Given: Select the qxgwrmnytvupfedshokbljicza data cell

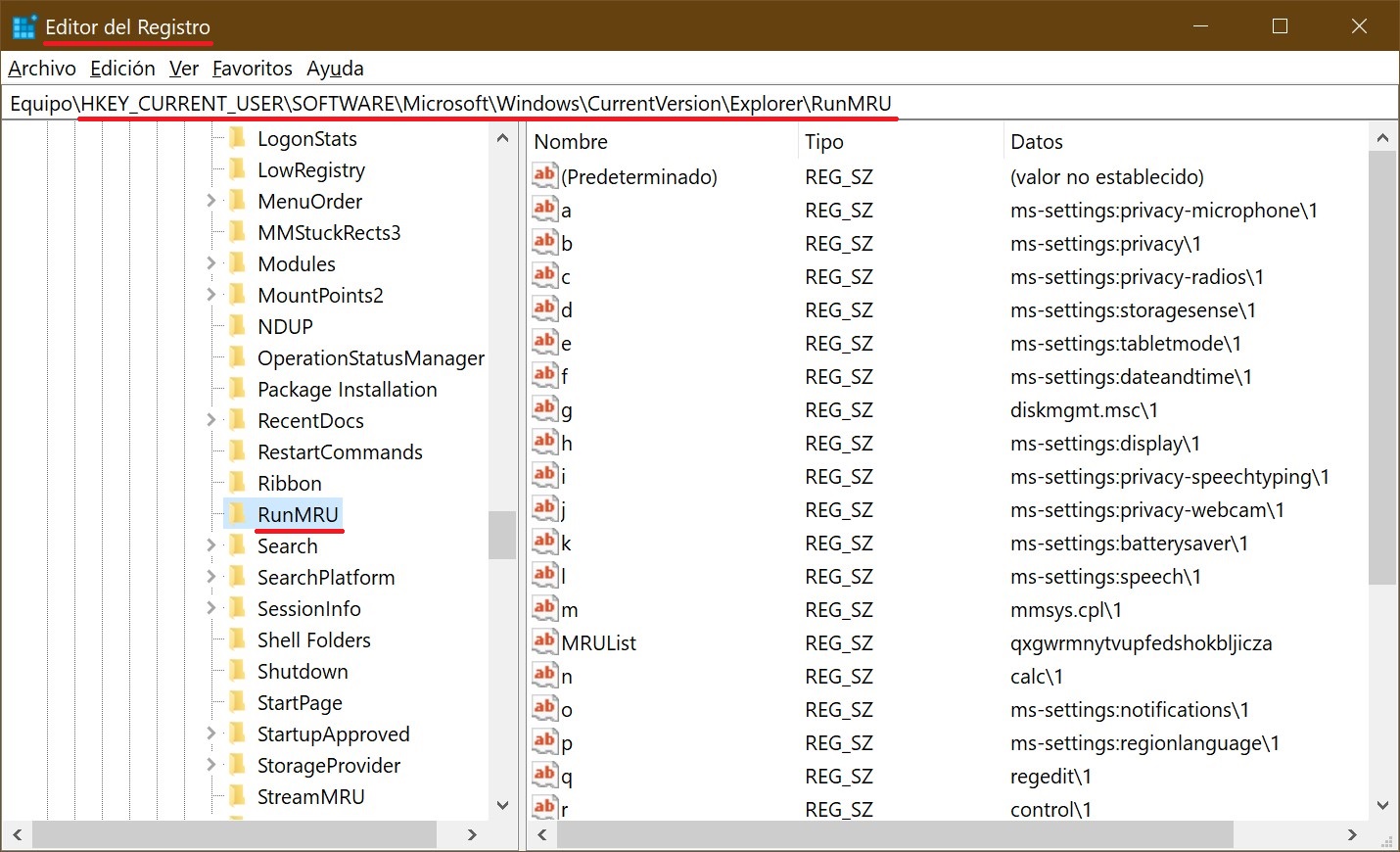Looking at the screenshot, I should [x=1141, y=642].
